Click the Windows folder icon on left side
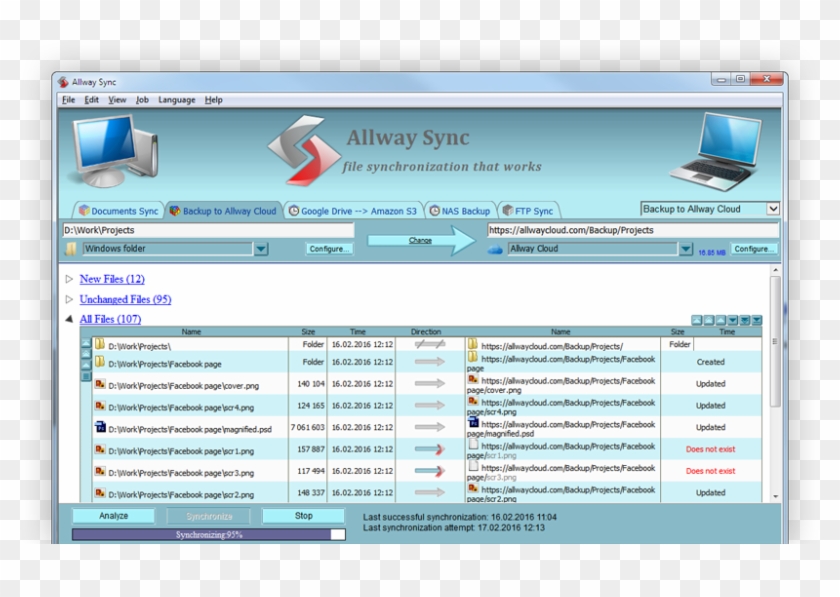This screenshot has width=840, height=597. pos(73,249)
